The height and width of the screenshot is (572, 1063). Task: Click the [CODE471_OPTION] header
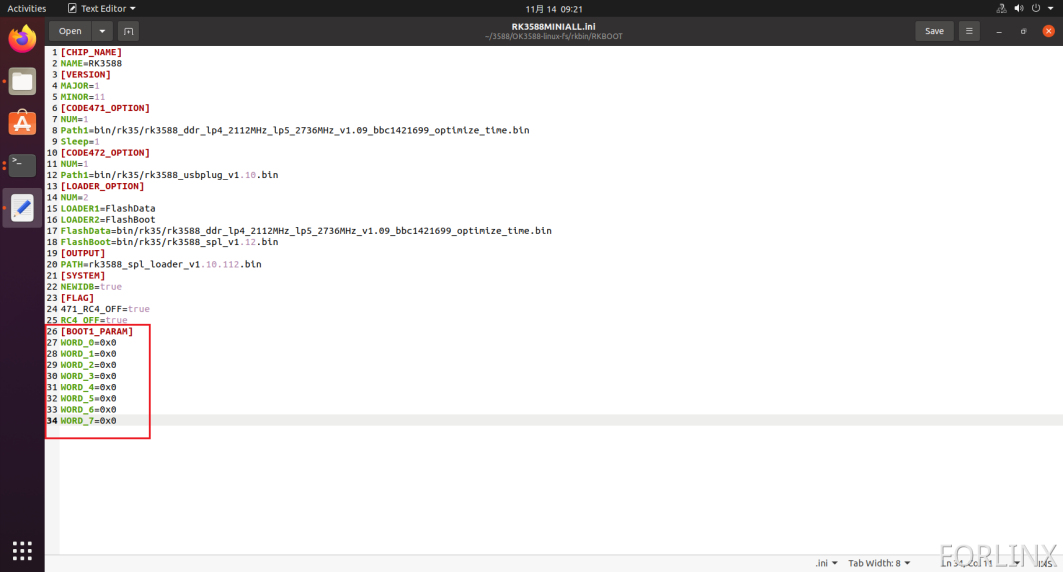105,108
